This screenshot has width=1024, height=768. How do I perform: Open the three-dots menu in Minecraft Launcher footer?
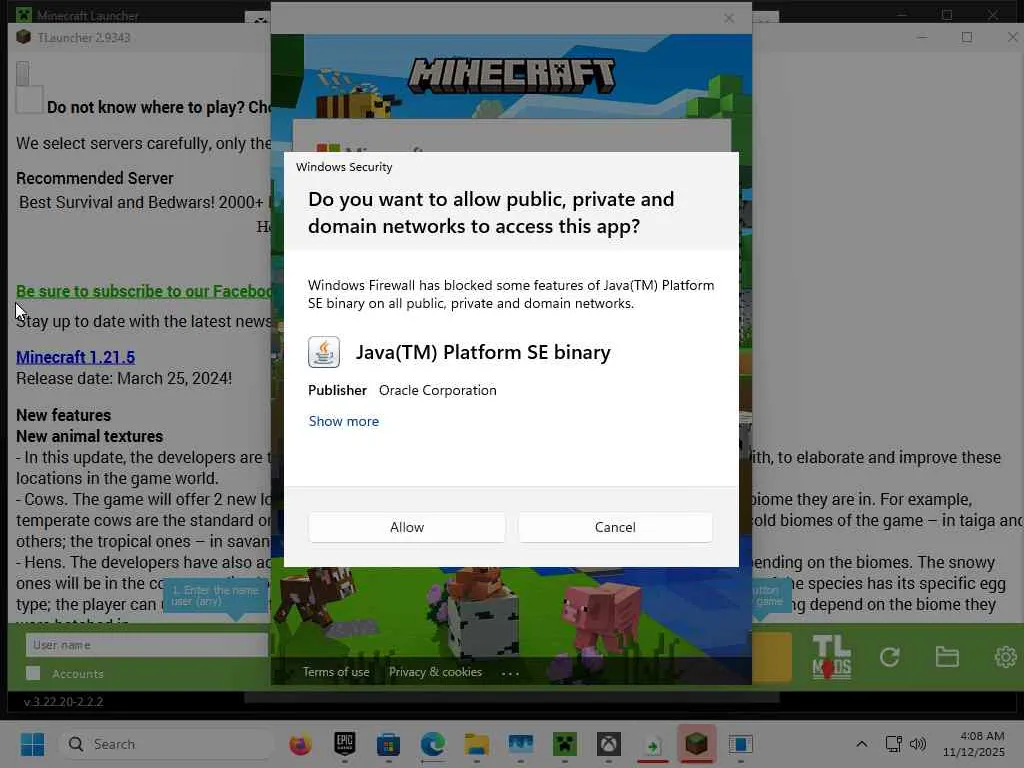coord(510,673)
